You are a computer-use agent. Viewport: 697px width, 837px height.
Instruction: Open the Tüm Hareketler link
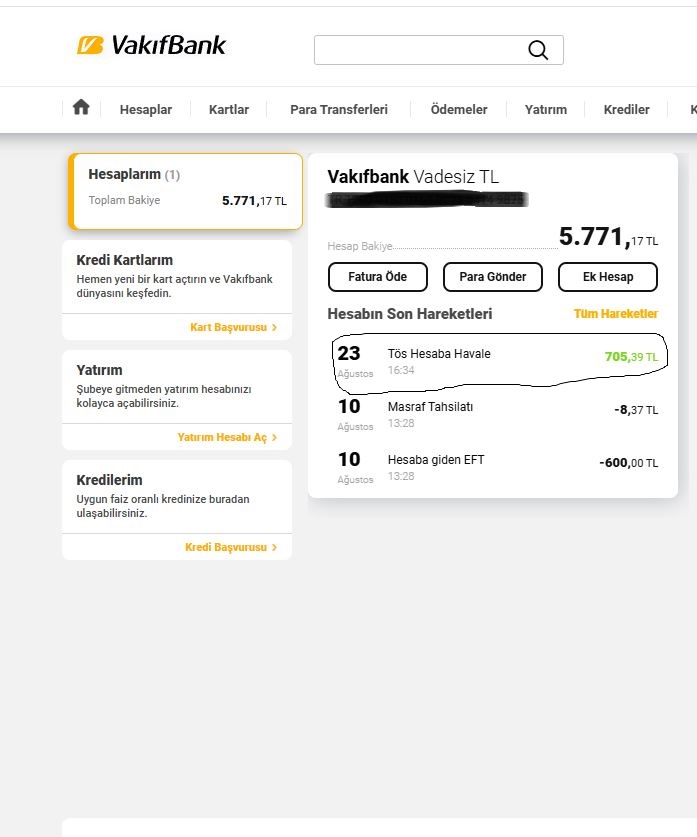coord(616,314)
